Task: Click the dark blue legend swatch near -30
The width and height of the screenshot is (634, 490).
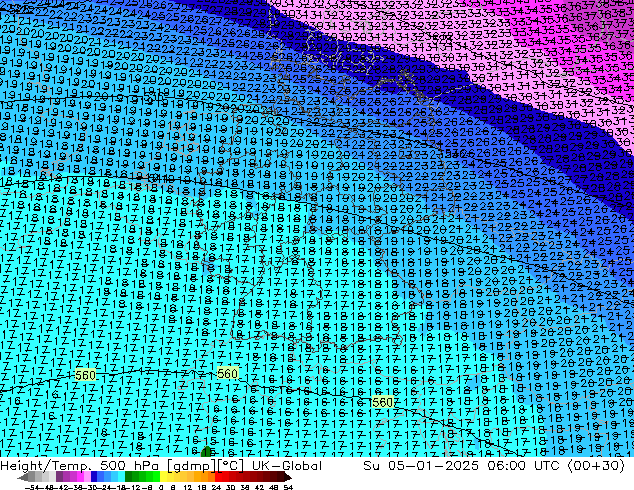Action: 94,477
